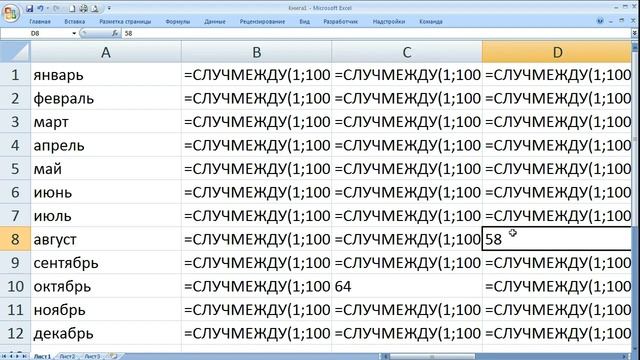Open the Name Box dropdown arrow
640x360 pixels.
pos(74,33)
